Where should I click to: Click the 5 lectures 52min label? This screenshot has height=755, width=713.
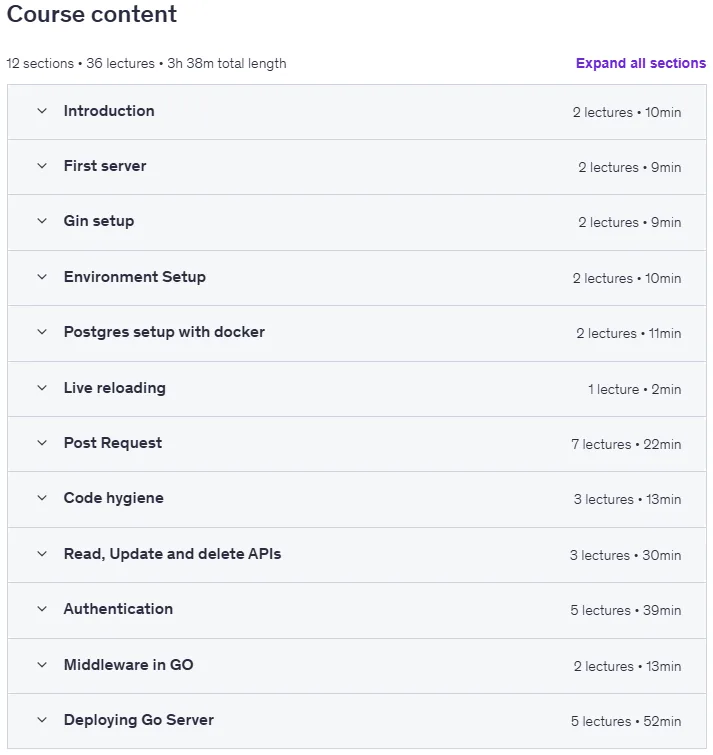pyautogui.click(x=626, y=721)
